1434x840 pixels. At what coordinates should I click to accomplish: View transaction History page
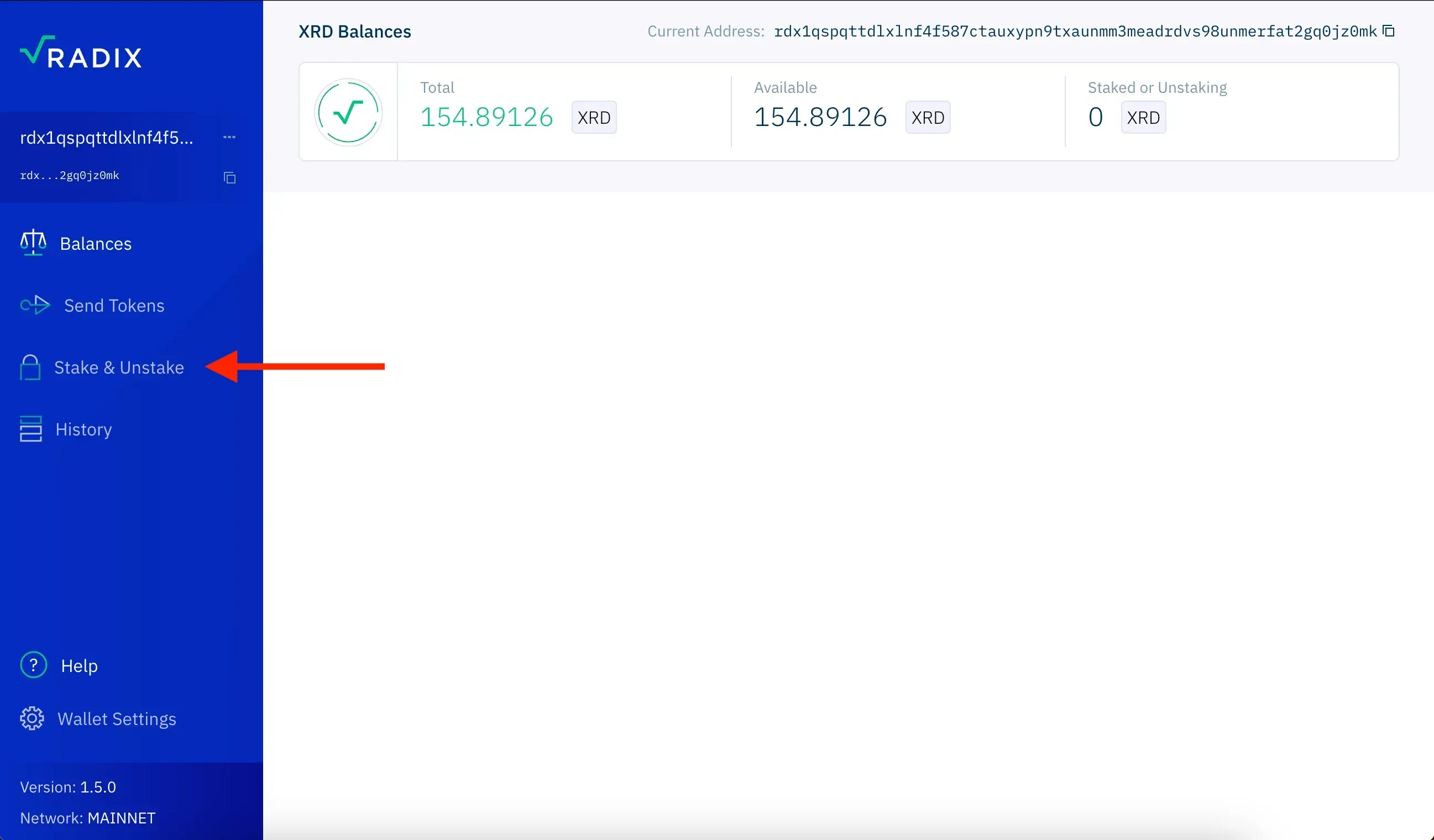click(x=83, y=429)
